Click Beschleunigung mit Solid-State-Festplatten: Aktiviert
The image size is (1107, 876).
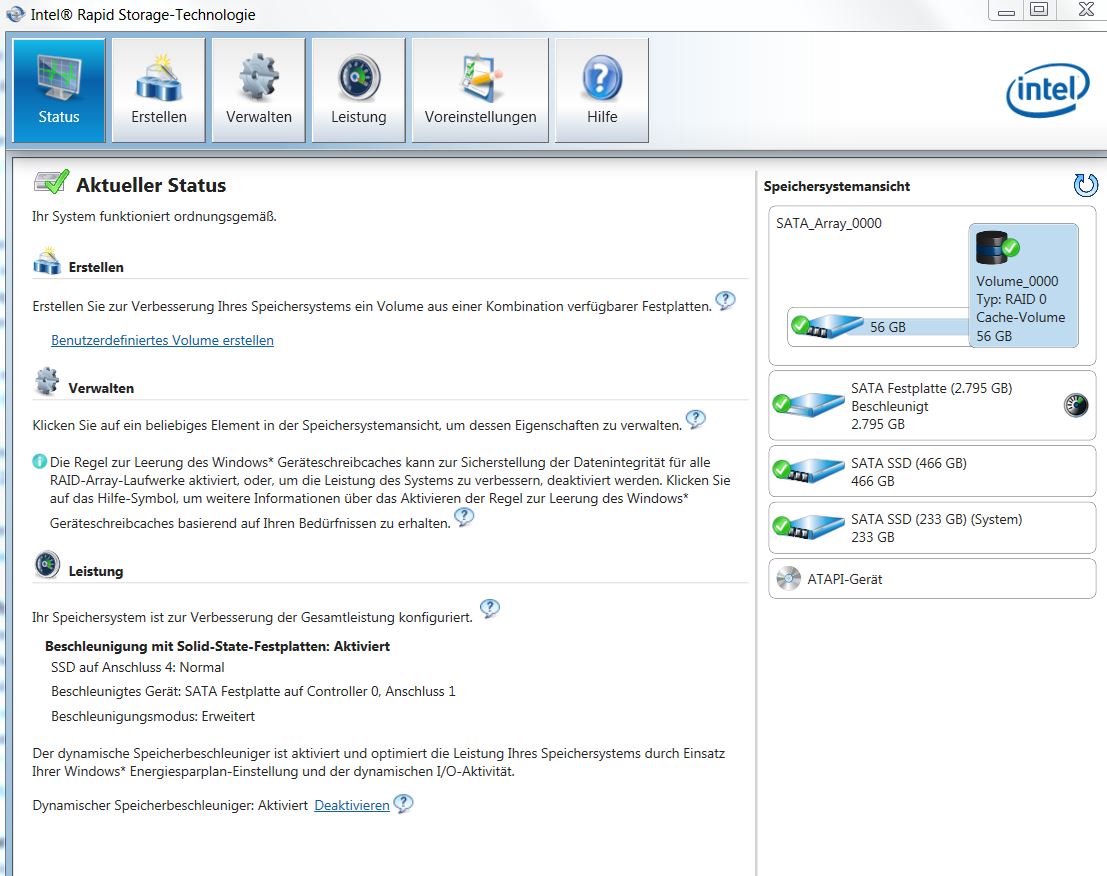coord(217,647)
